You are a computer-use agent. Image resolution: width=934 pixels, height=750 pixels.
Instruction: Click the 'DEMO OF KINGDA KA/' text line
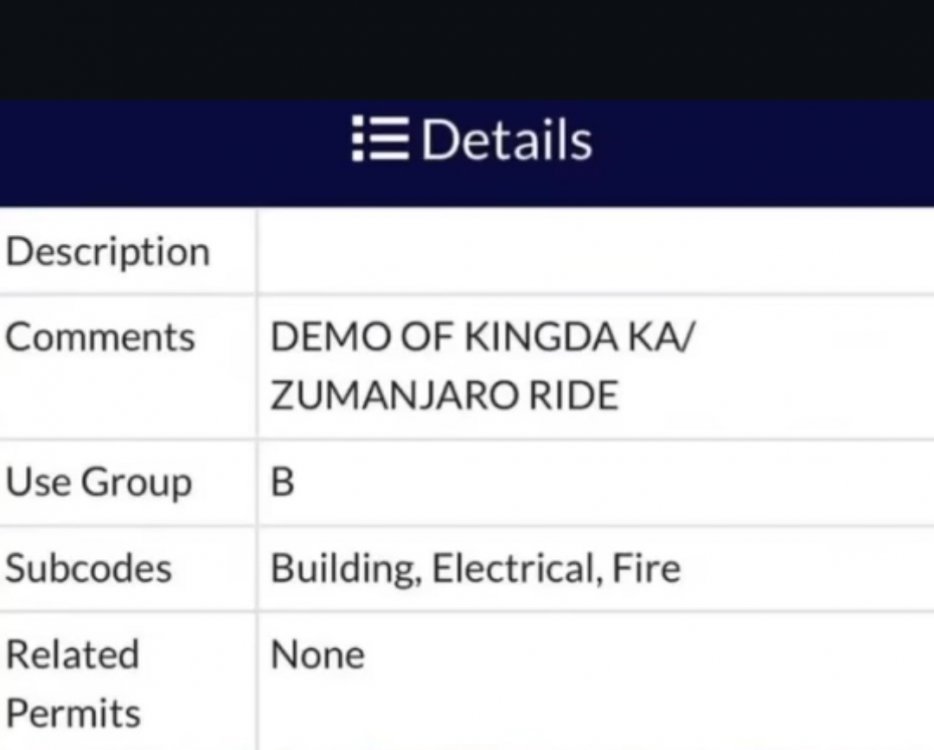tap(482, 338)
